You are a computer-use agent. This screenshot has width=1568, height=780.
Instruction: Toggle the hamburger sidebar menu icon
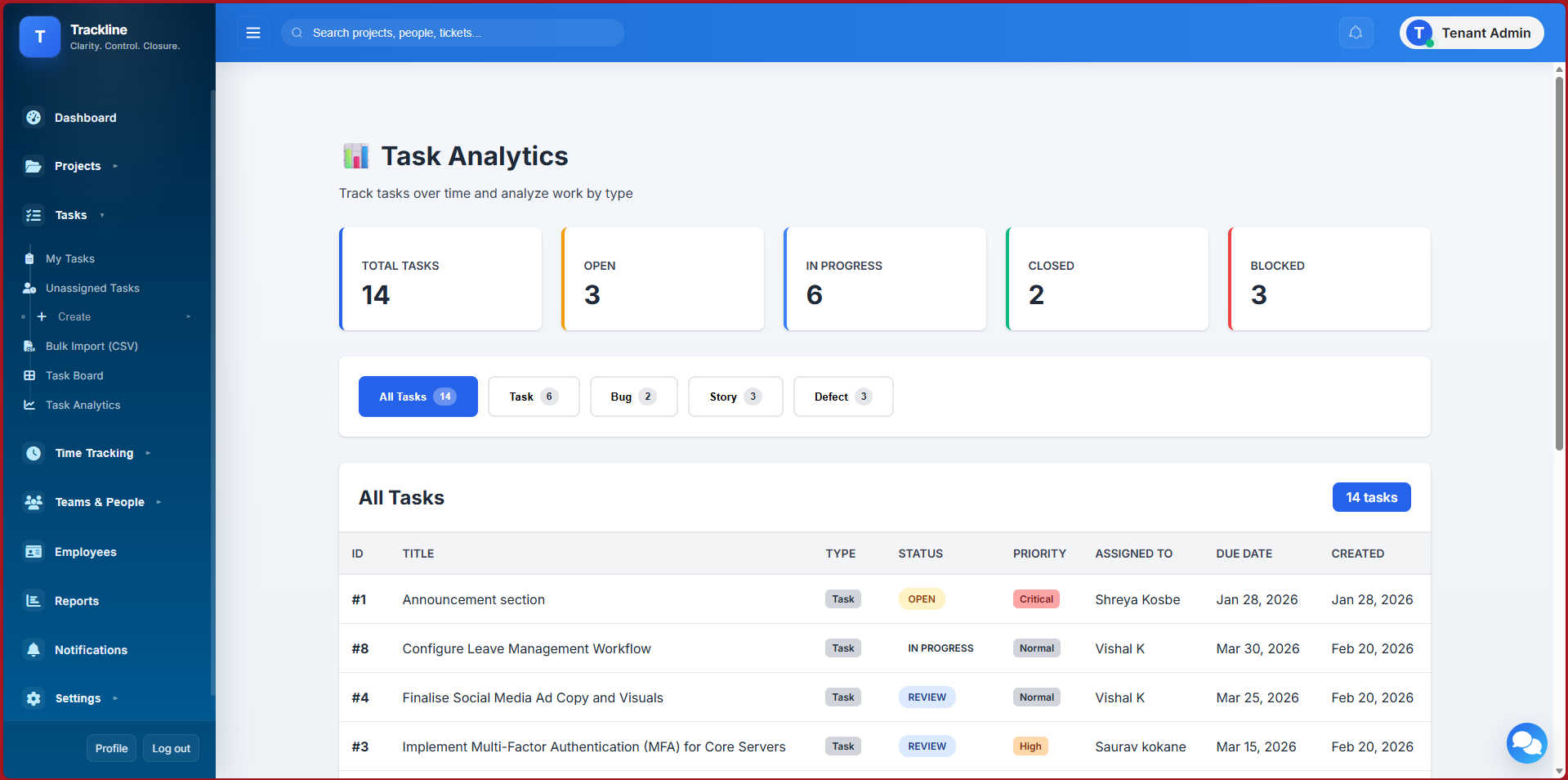[x=253, y=33]
